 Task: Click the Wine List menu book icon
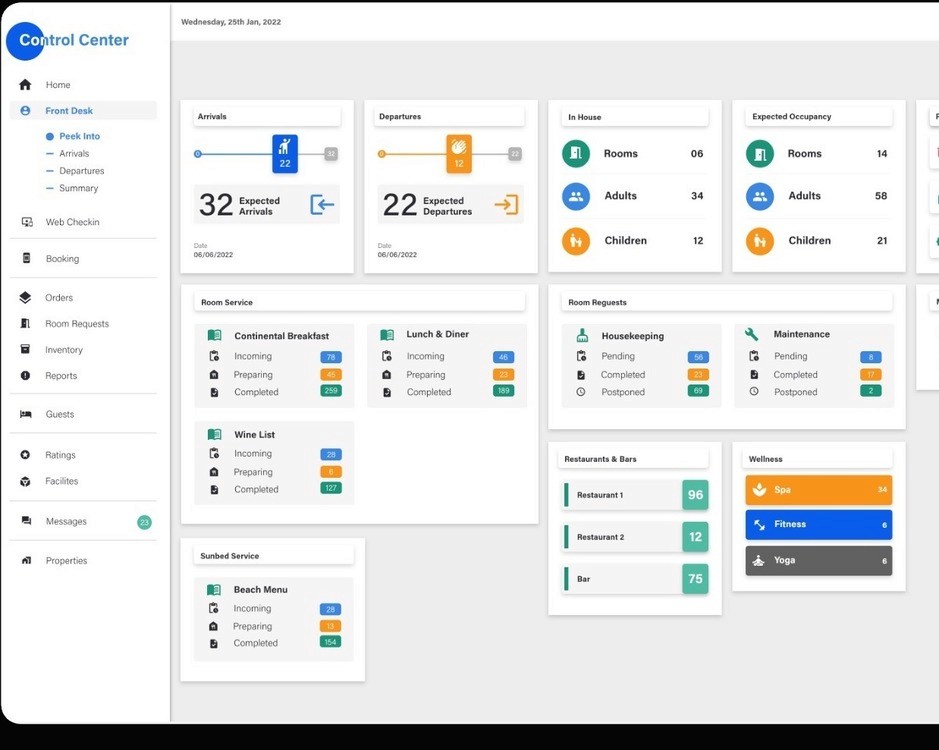tap(214, 434)
